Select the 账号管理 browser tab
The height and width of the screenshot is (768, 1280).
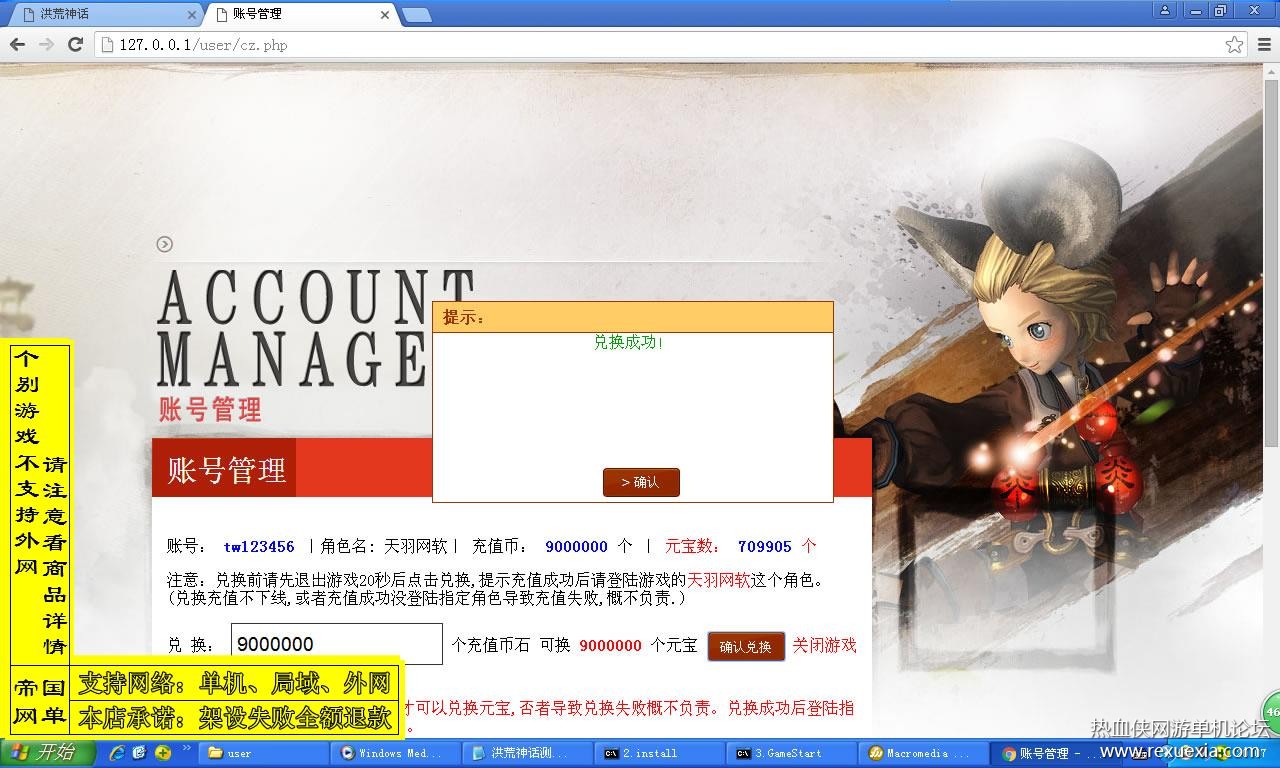[x=301, y=15]
